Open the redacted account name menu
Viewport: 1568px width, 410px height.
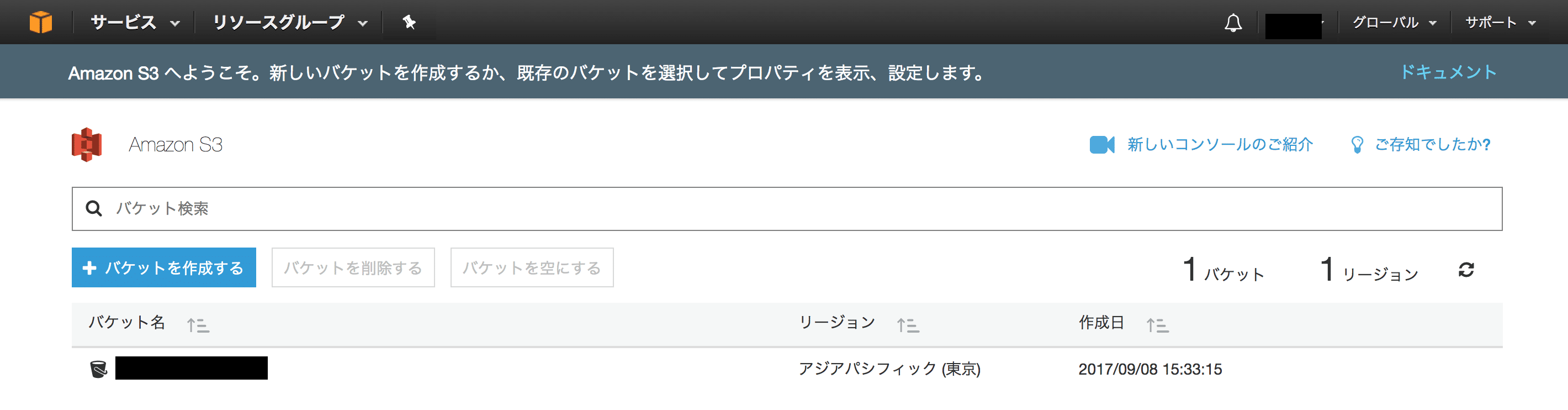click(x=1295, y=25)
